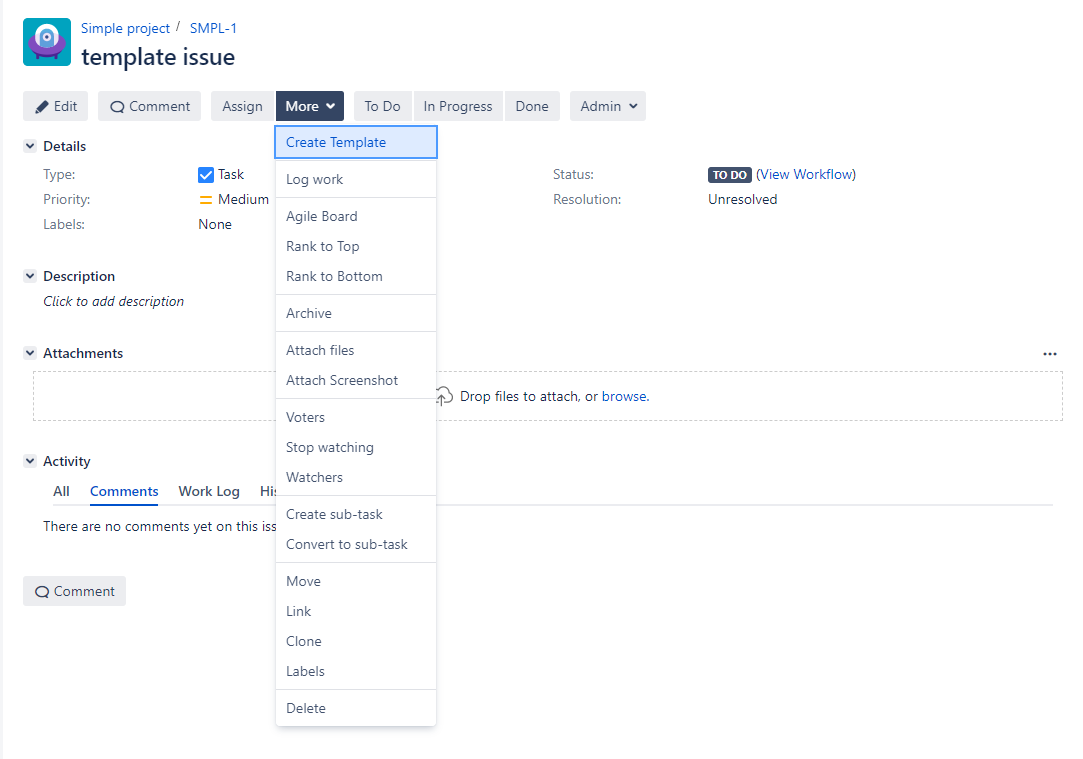
Task: Click the Medium priority icon
Action: coord(206,200)
